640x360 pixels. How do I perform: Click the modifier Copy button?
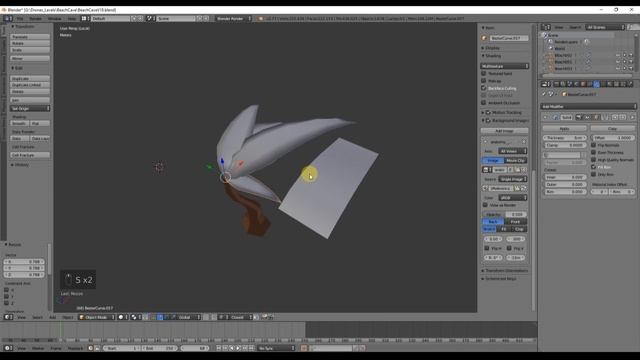tap(612, 129)
